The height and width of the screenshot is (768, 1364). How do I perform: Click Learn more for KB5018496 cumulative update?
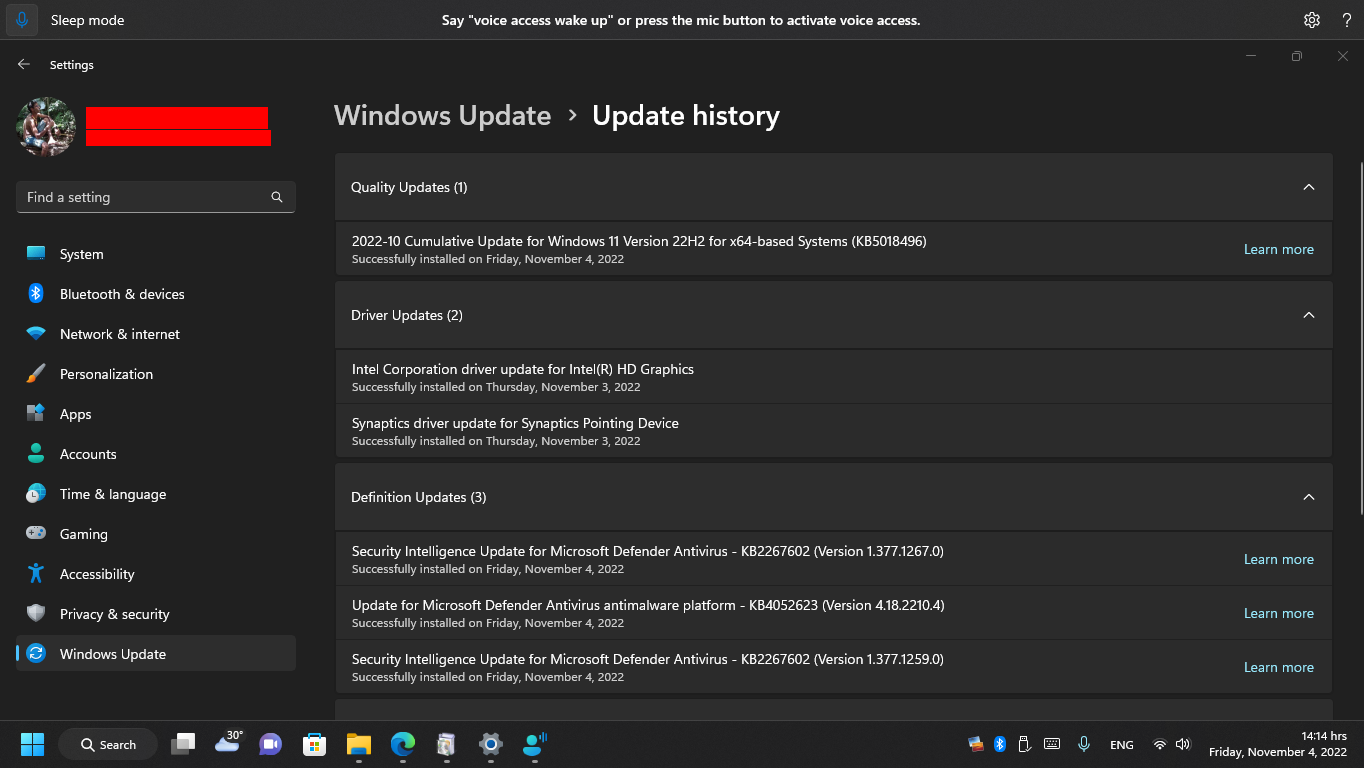tap(1279, 249)
